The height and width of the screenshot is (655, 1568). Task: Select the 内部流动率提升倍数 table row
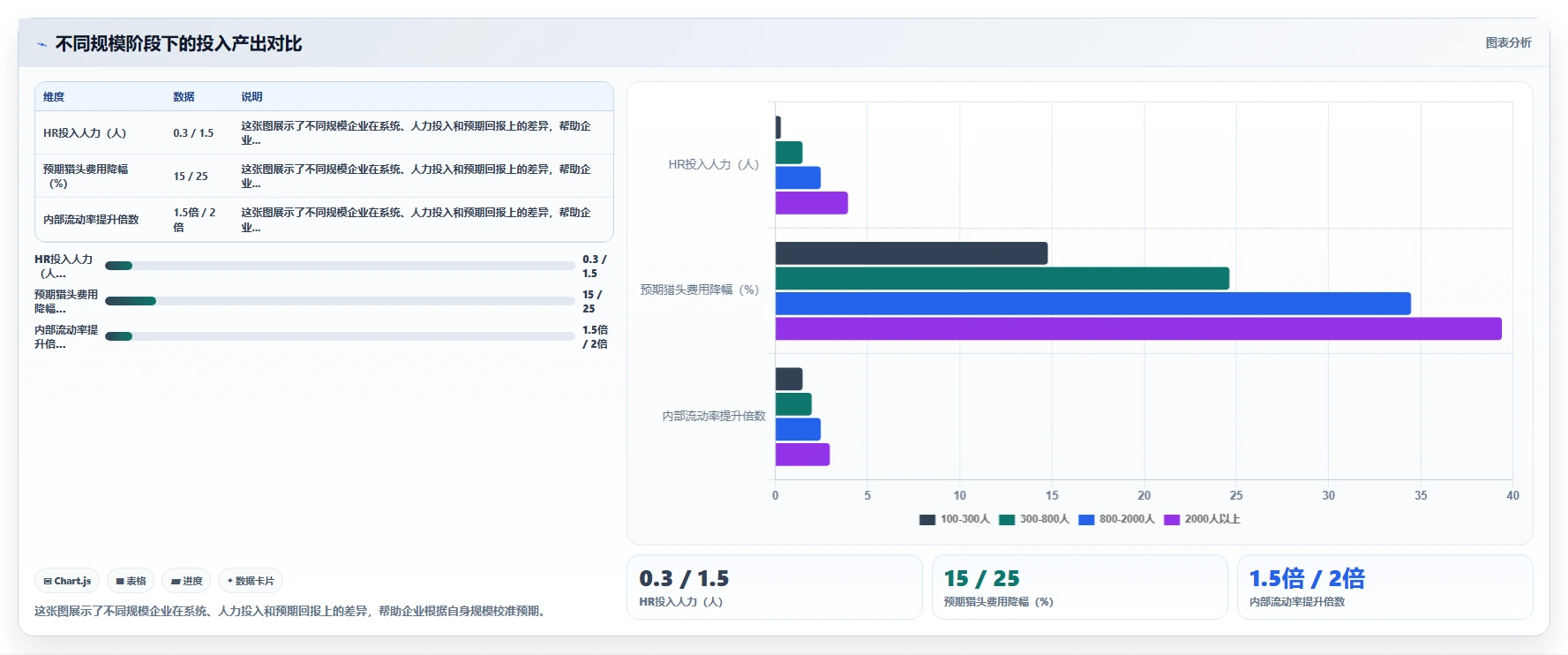324,219
